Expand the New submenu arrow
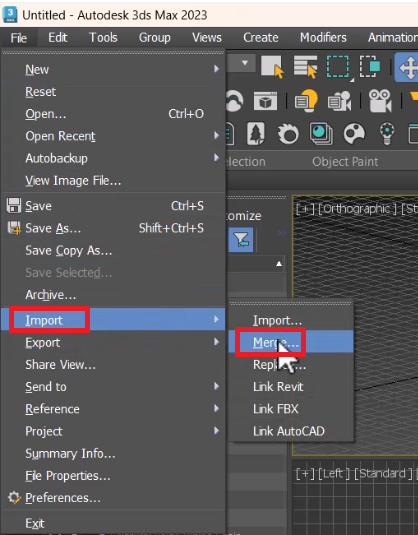 point(216,69)
